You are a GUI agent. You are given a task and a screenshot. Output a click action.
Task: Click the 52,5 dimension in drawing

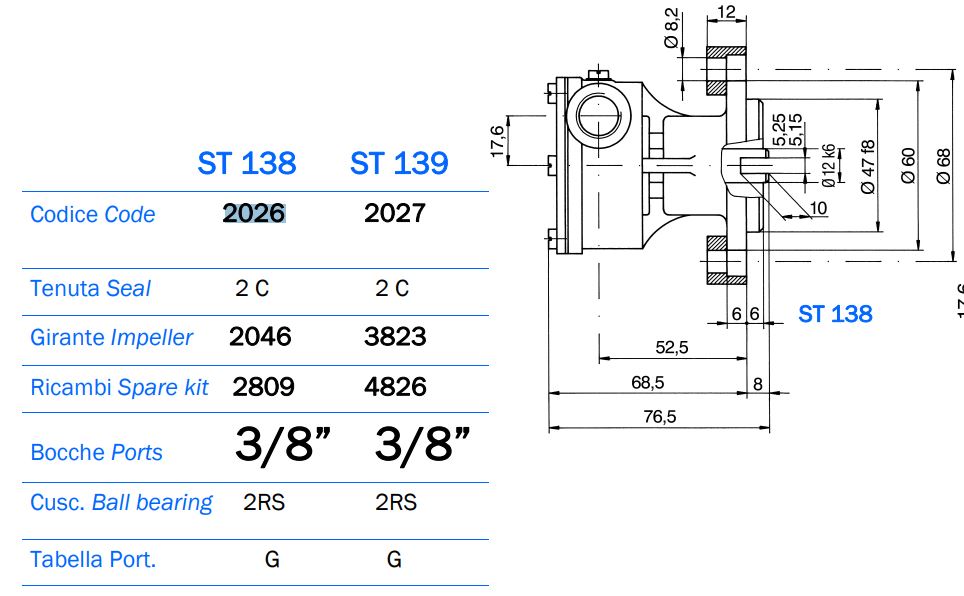(671, 348)
